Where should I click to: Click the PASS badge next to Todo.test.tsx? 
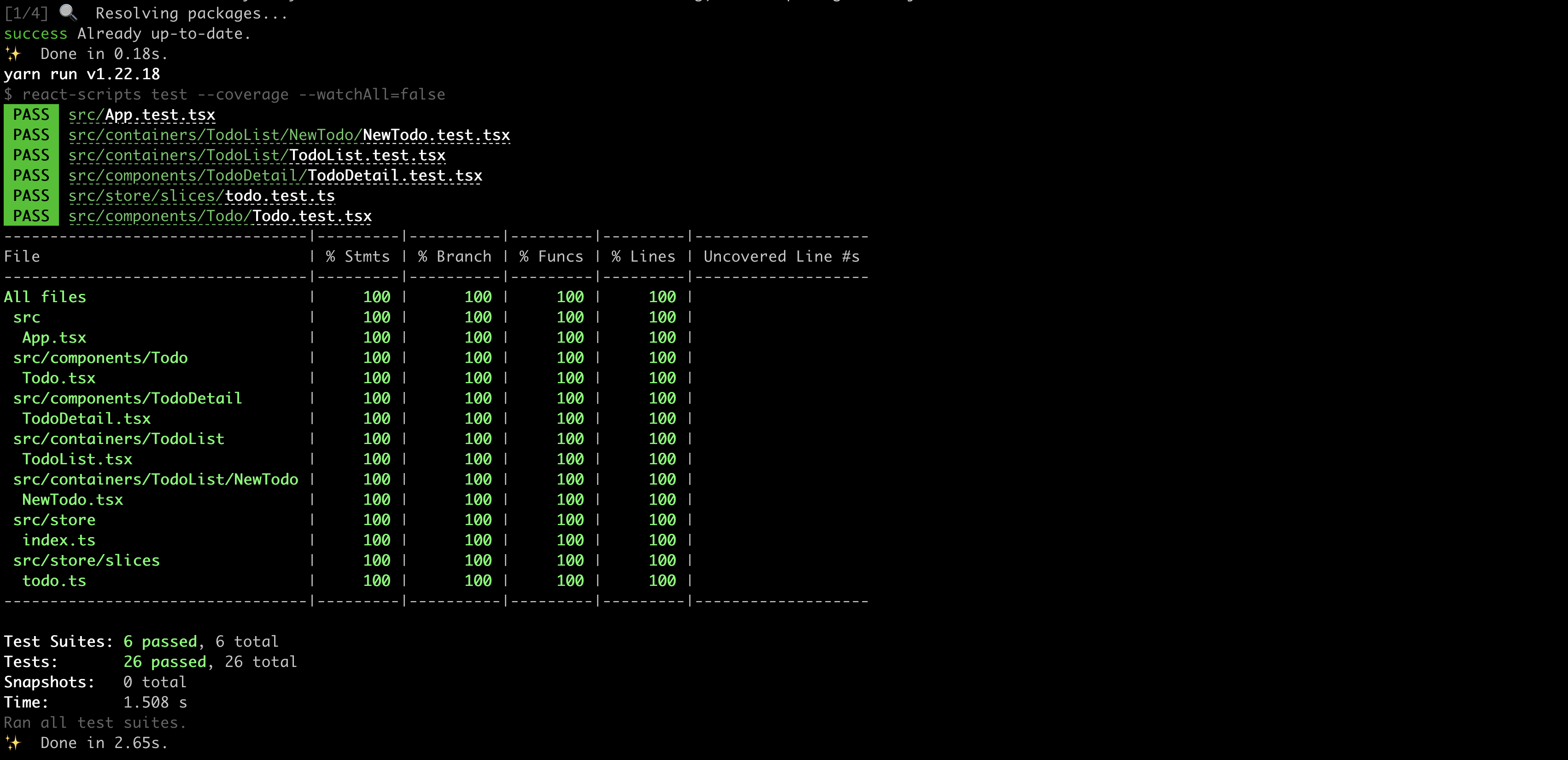click(x=31, y=216)
